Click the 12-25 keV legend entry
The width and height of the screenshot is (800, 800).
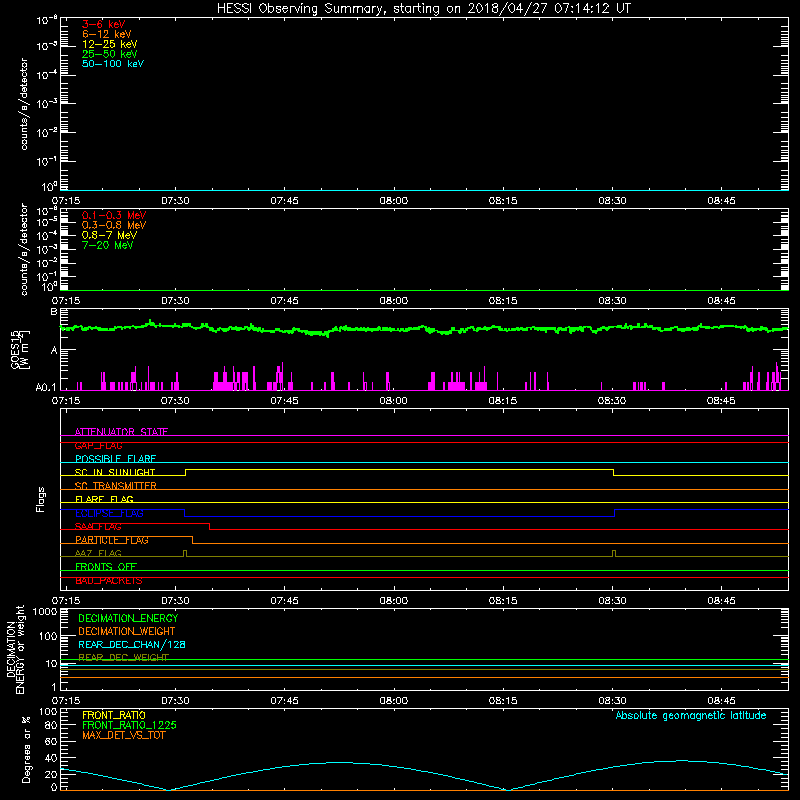110,44
